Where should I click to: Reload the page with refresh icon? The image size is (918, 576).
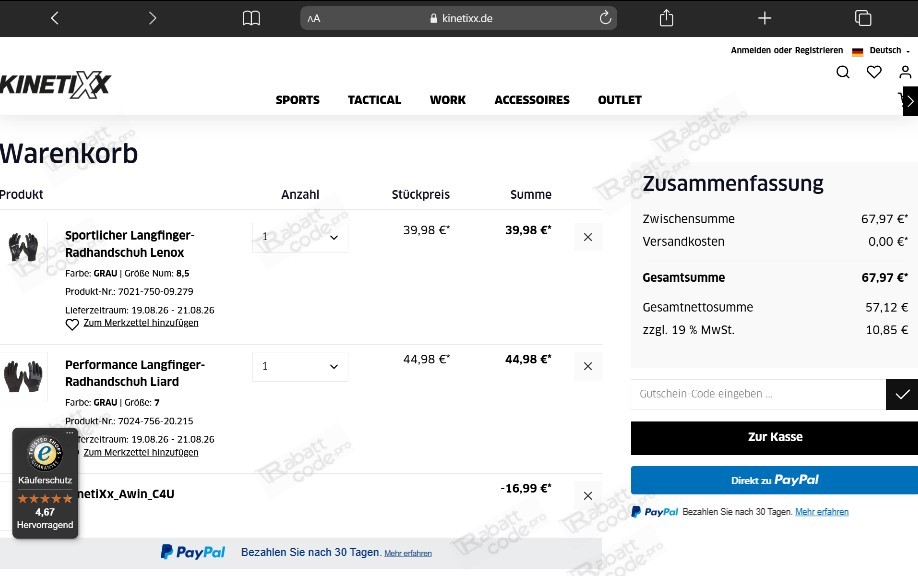click(x=605, y=18)
